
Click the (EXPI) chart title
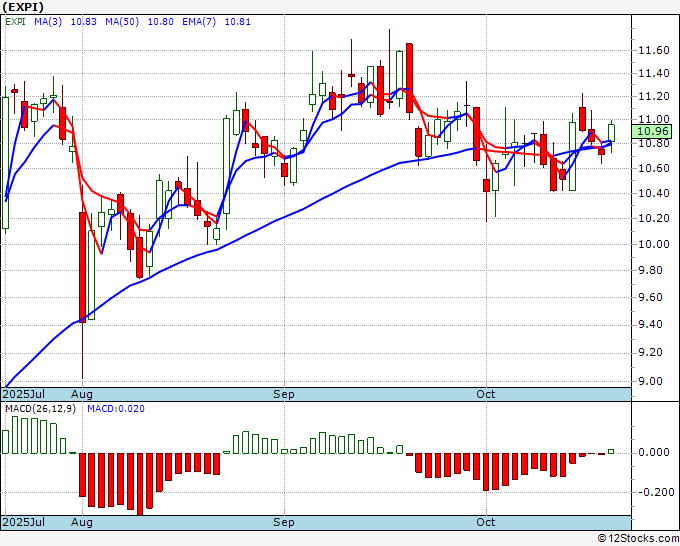coord(23,7)
